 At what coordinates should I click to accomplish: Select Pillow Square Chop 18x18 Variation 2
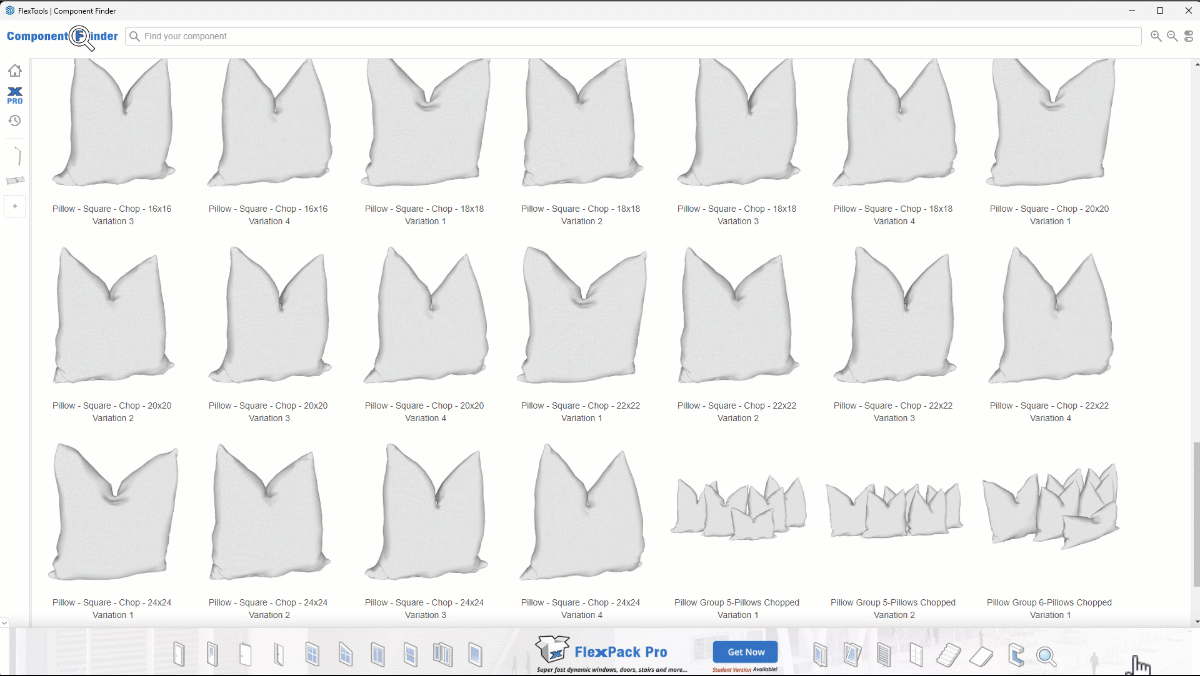tap(581, 122)
